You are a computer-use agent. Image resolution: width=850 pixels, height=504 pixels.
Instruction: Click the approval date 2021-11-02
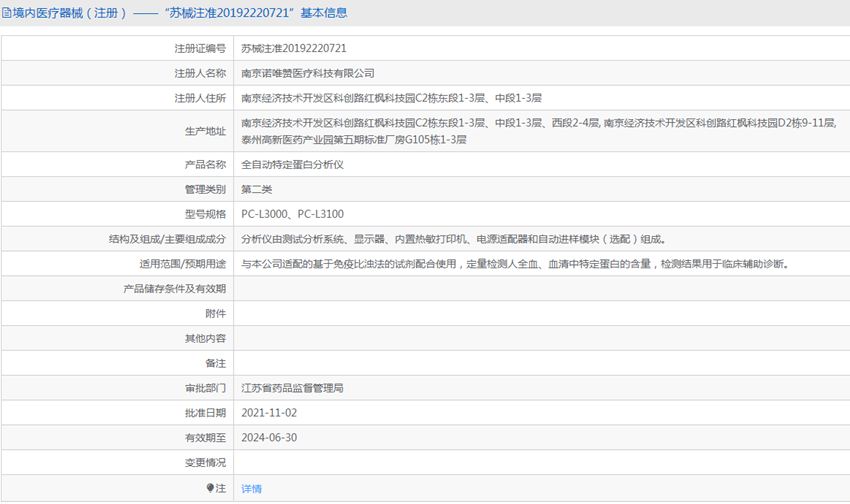tap(269, 413)
